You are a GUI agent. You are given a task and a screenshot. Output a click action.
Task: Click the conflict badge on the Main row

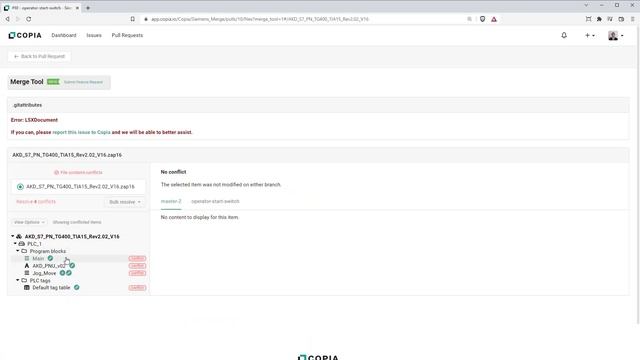137,258
